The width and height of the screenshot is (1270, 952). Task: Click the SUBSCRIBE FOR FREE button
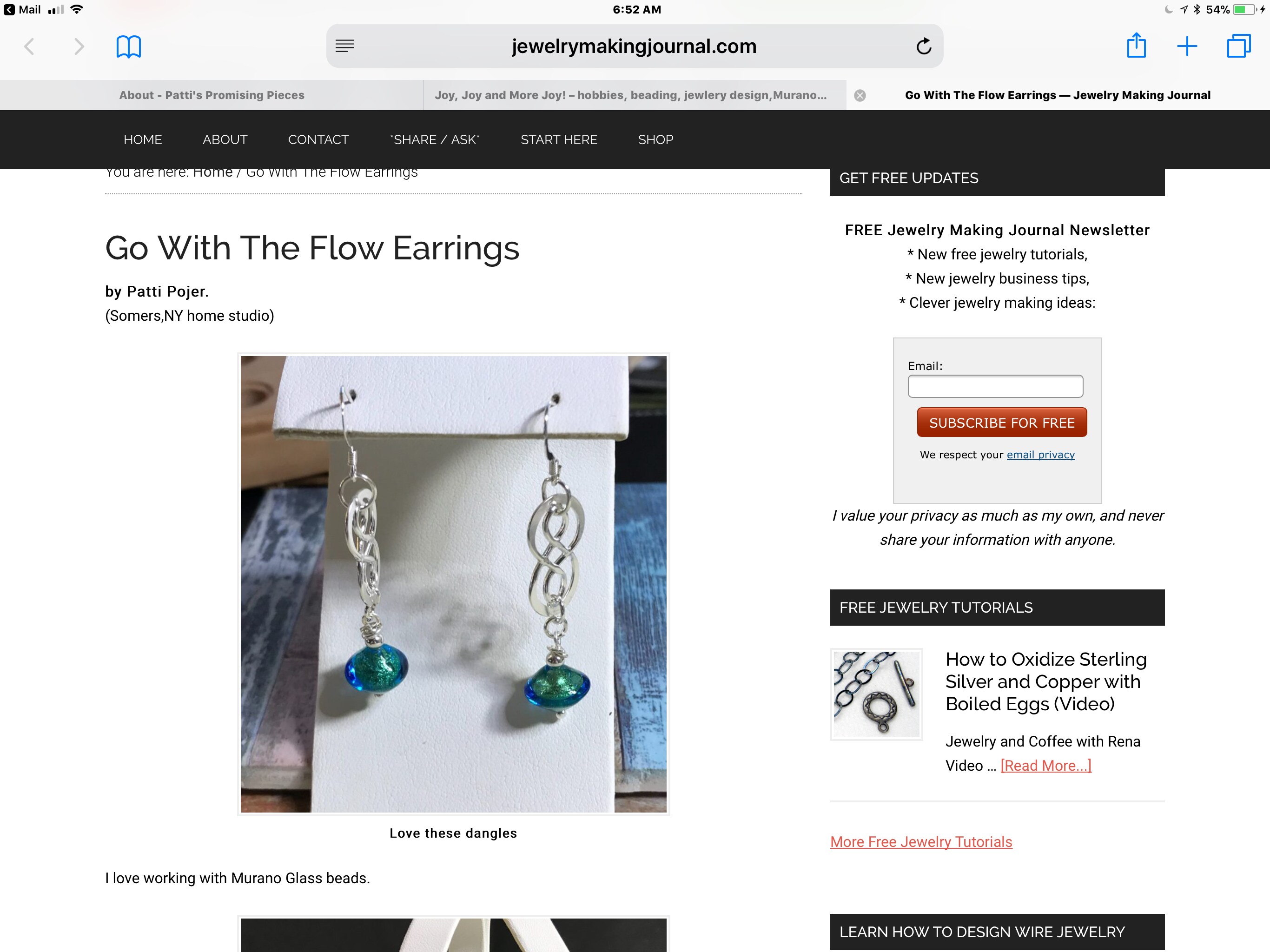coord(1001,423)
